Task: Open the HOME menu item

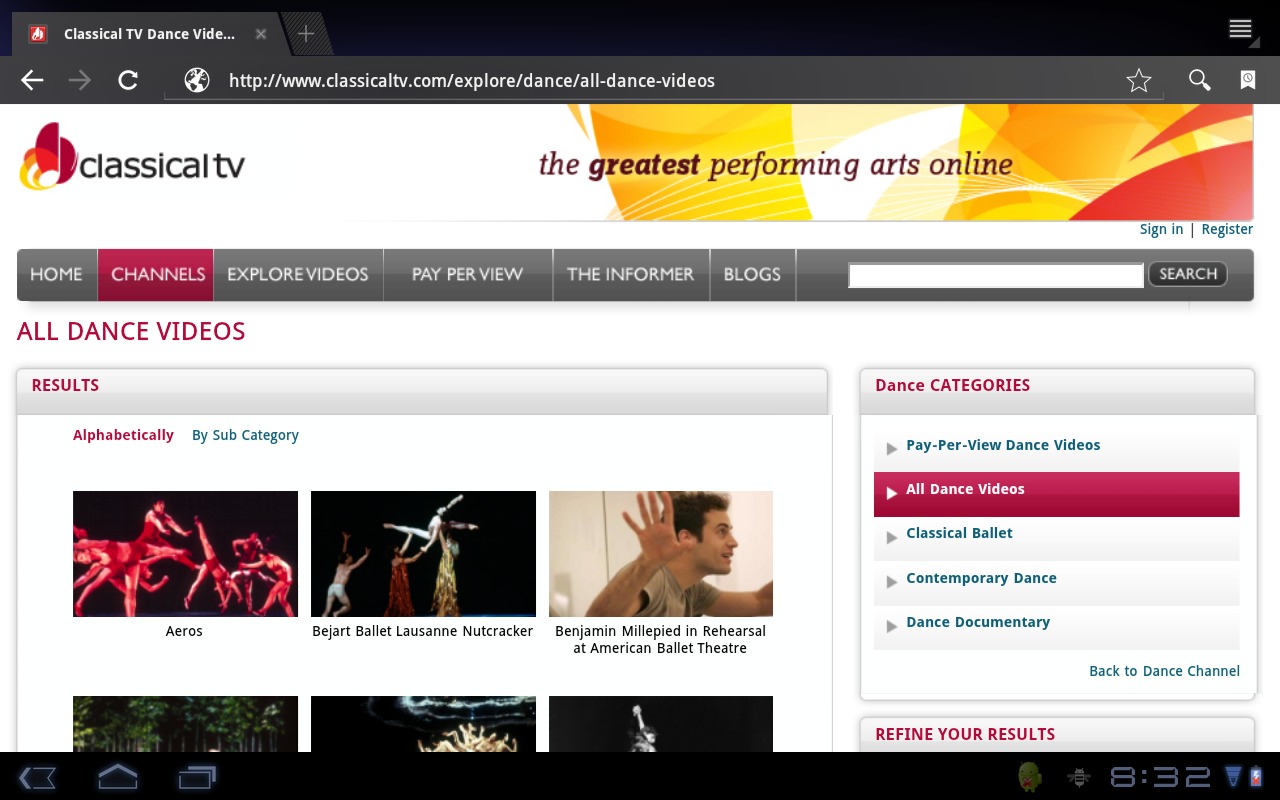Action: [56, 274]
